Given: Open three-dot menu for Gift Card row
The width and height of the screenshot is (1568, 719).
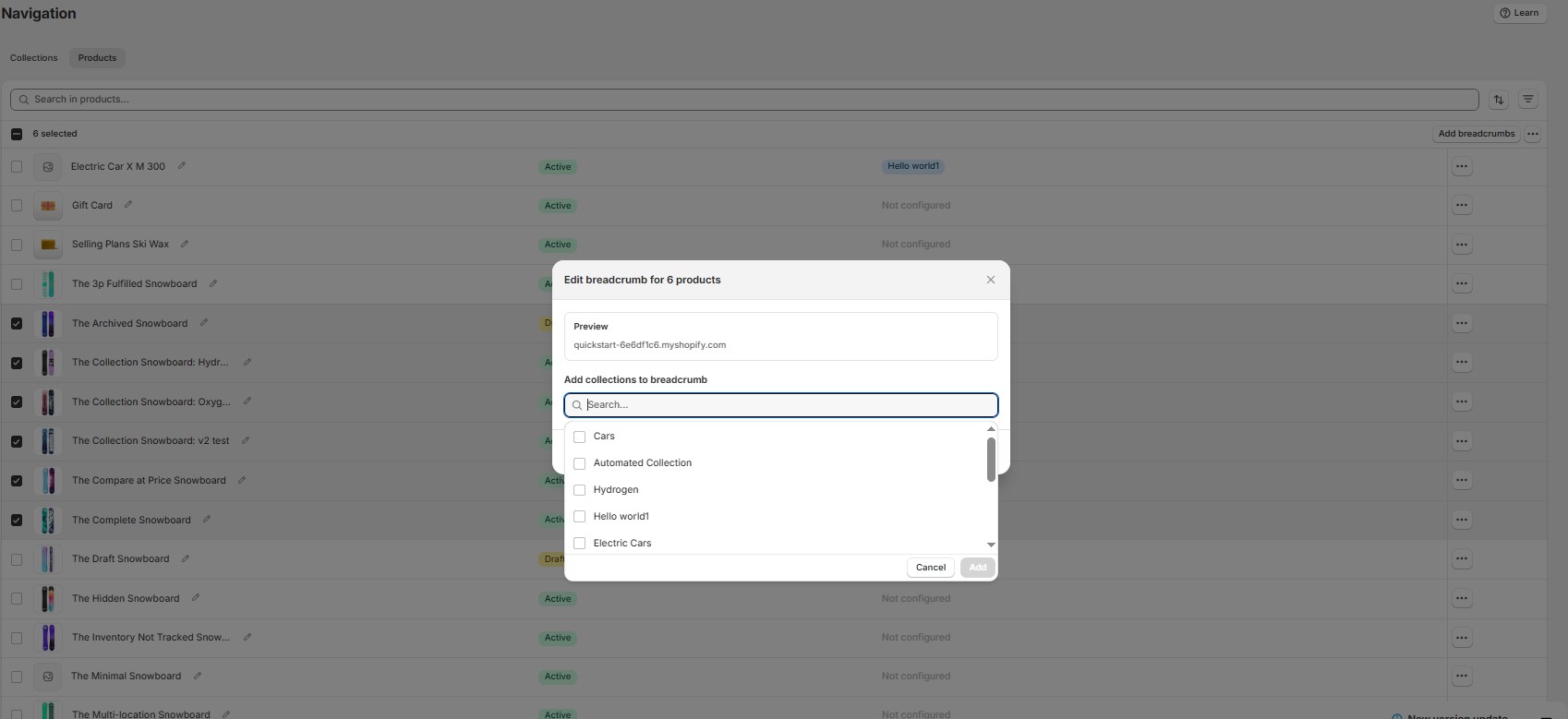Looking at the screenshot, I should [x=1462, y=206].
